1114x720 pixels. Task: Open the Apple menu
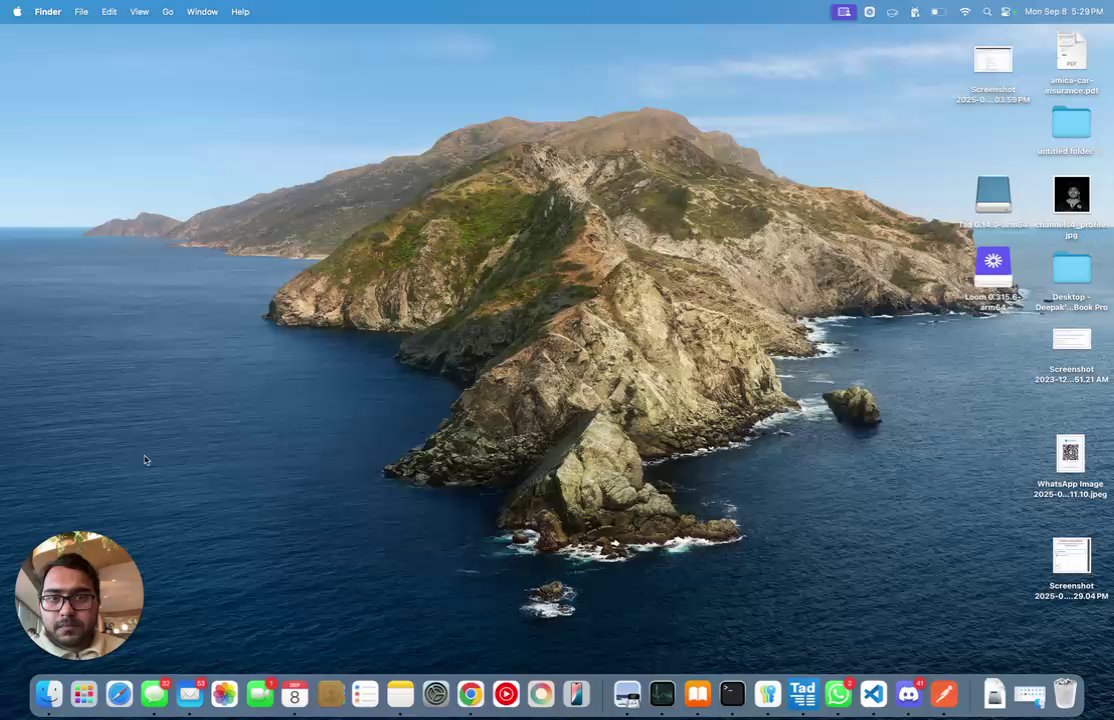point(17,12)
